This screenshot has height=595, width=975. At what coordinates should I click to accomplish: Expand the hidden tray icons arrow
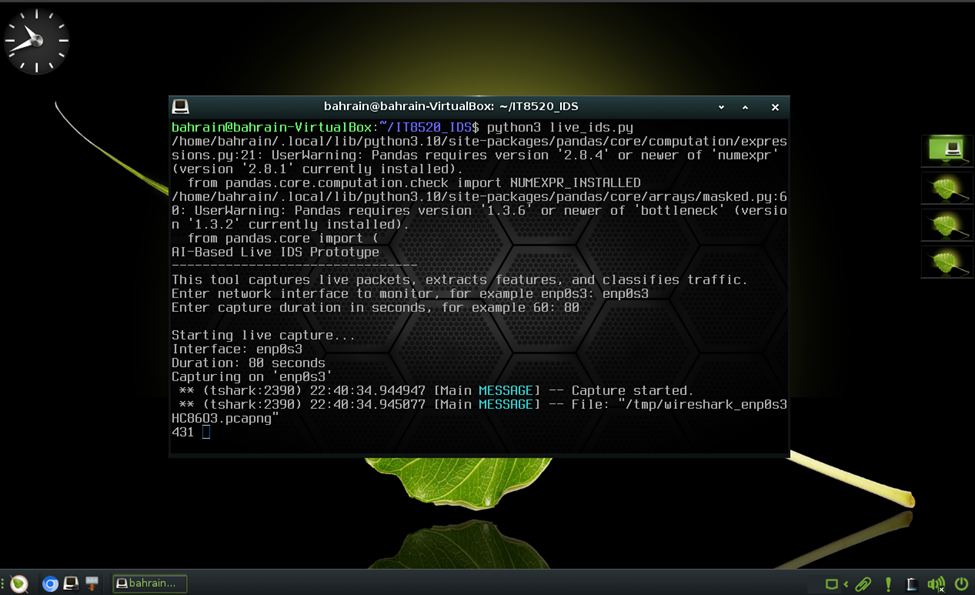pos(846,584)
